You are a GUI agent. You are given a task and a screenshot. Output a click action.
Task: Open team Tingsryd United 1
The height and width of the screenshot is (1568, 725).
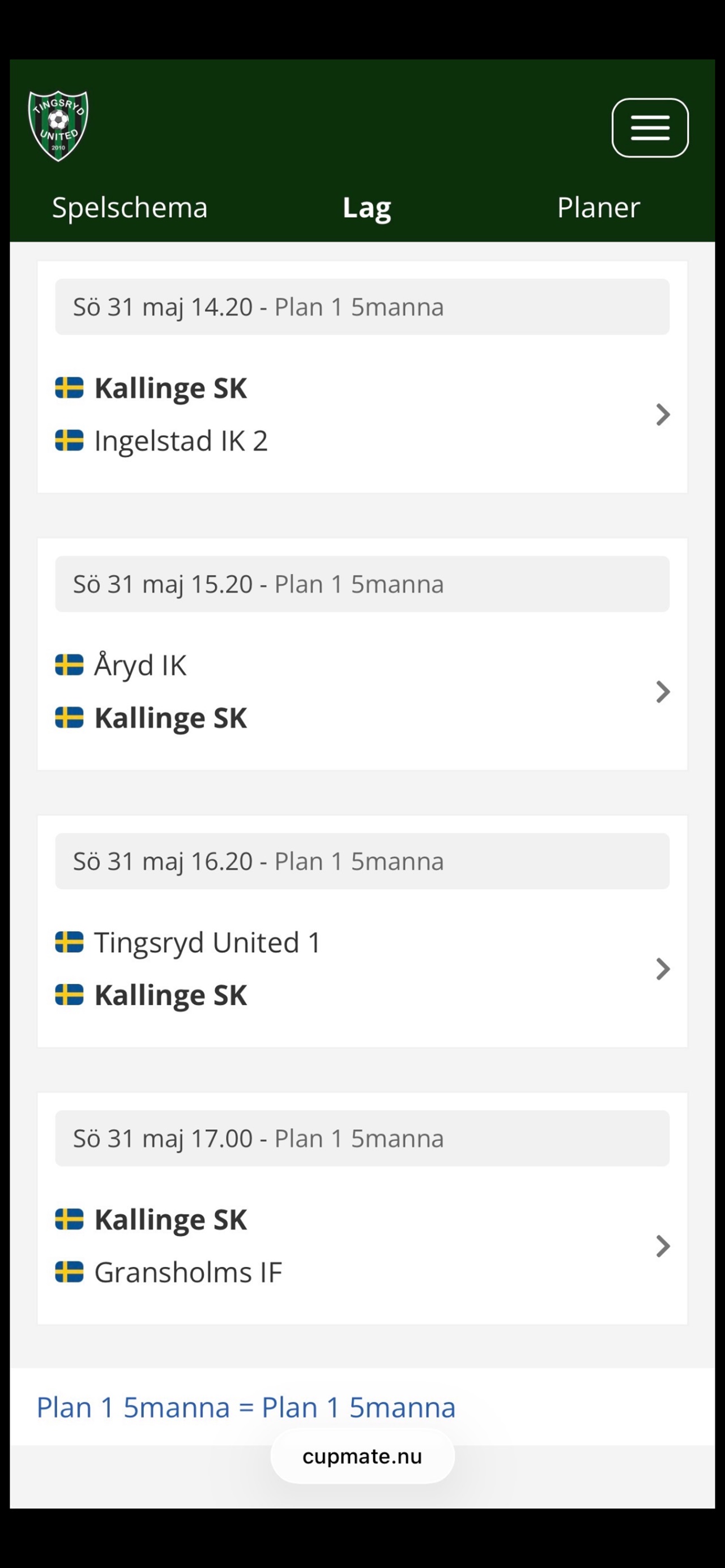pyautogui.click(x=207, y=942)
